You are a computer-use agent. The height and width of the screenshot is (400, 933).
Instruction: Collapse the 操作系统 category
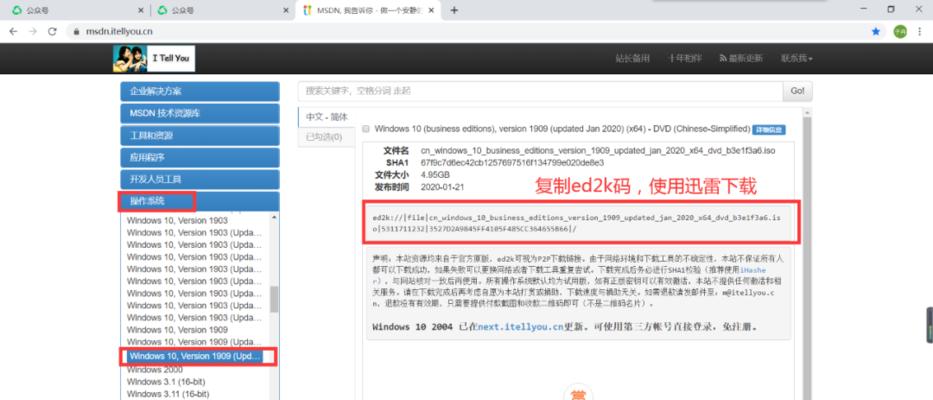coord(200,201)
